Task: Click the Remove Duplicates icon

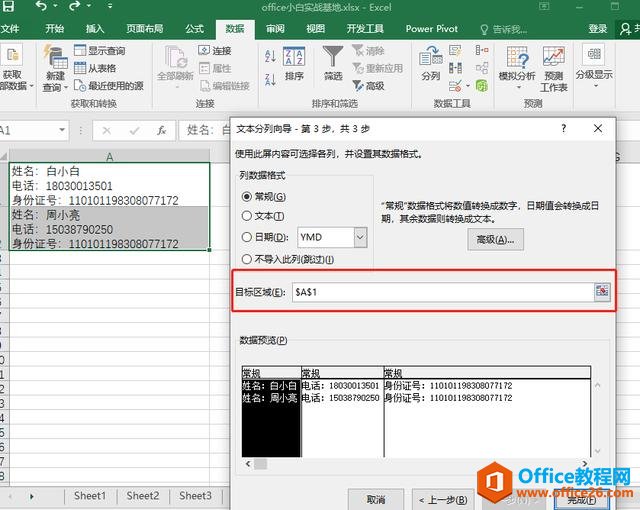Action: tap(455, 68)
